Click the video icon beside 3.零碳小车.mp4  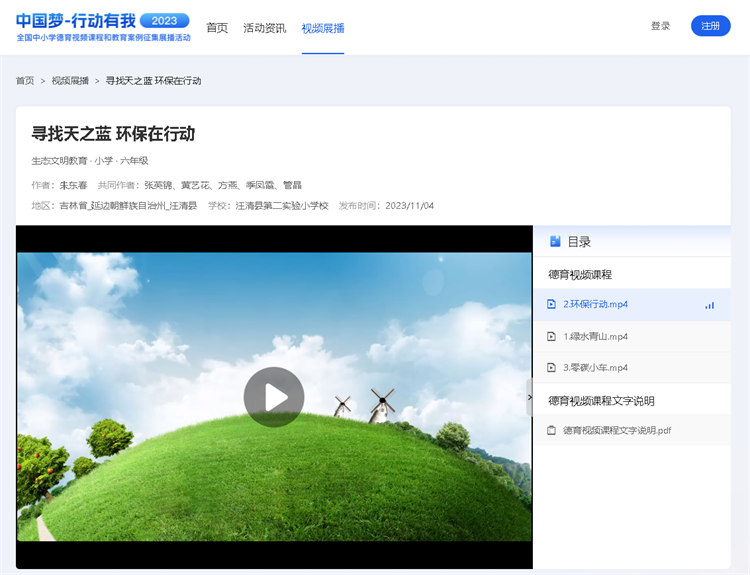pos(551,367)
